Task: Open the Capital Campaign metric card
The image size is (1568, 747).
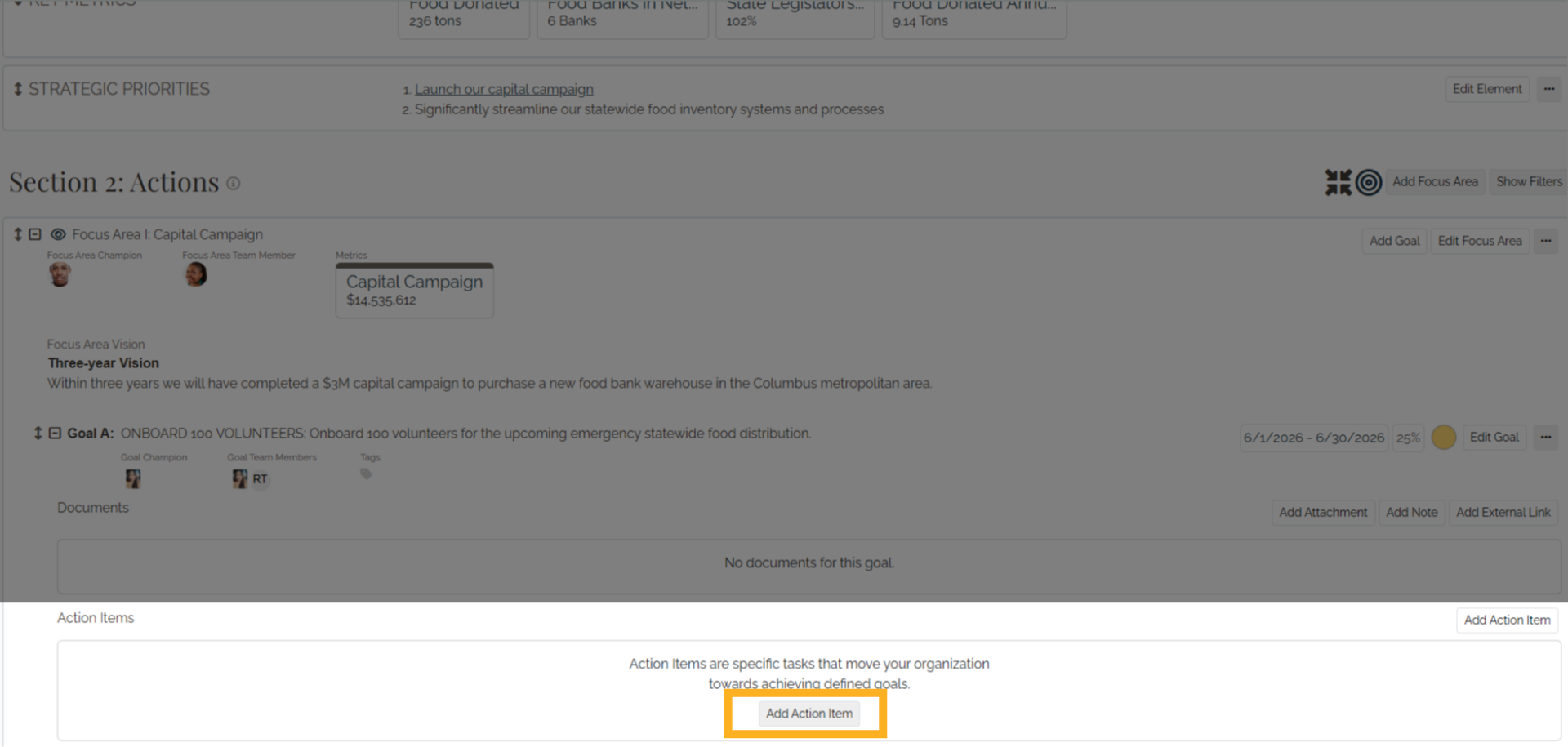Action: 415,291
